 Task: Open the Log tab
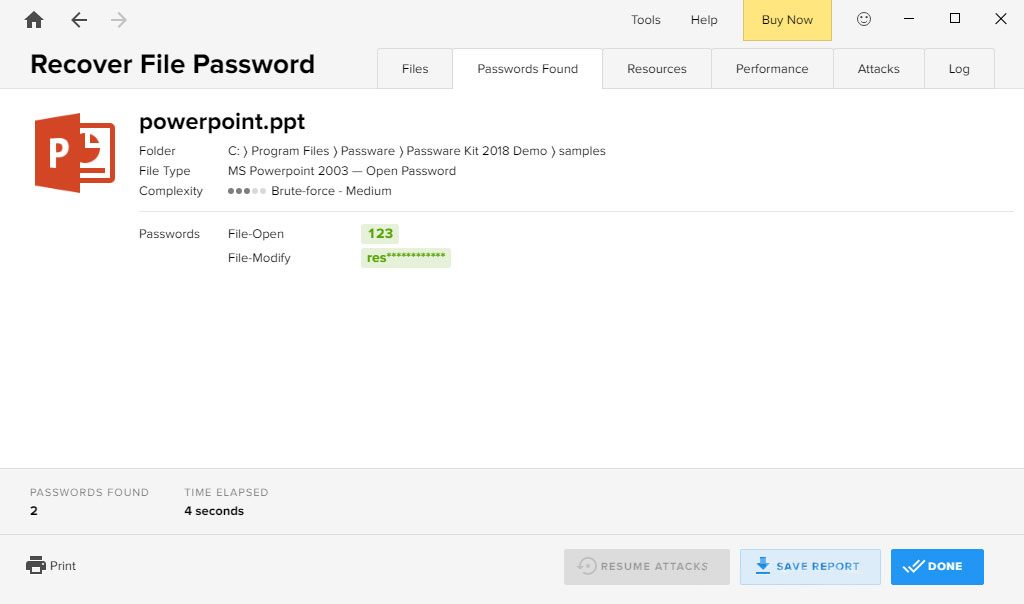[x=959, y=69]
